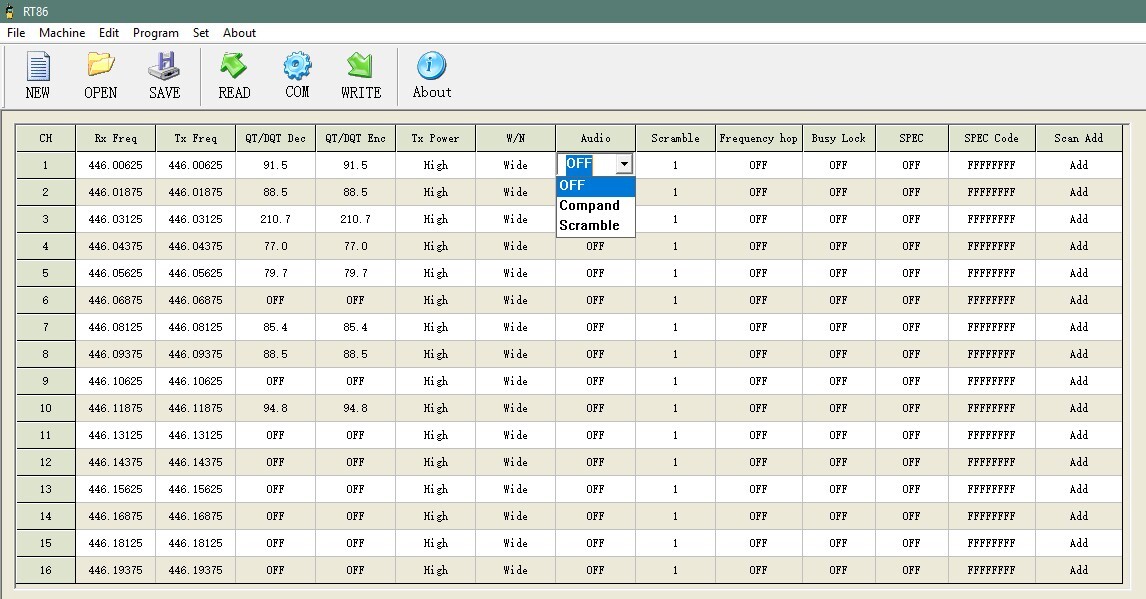Open the File menu

click(x=16, y=33)
